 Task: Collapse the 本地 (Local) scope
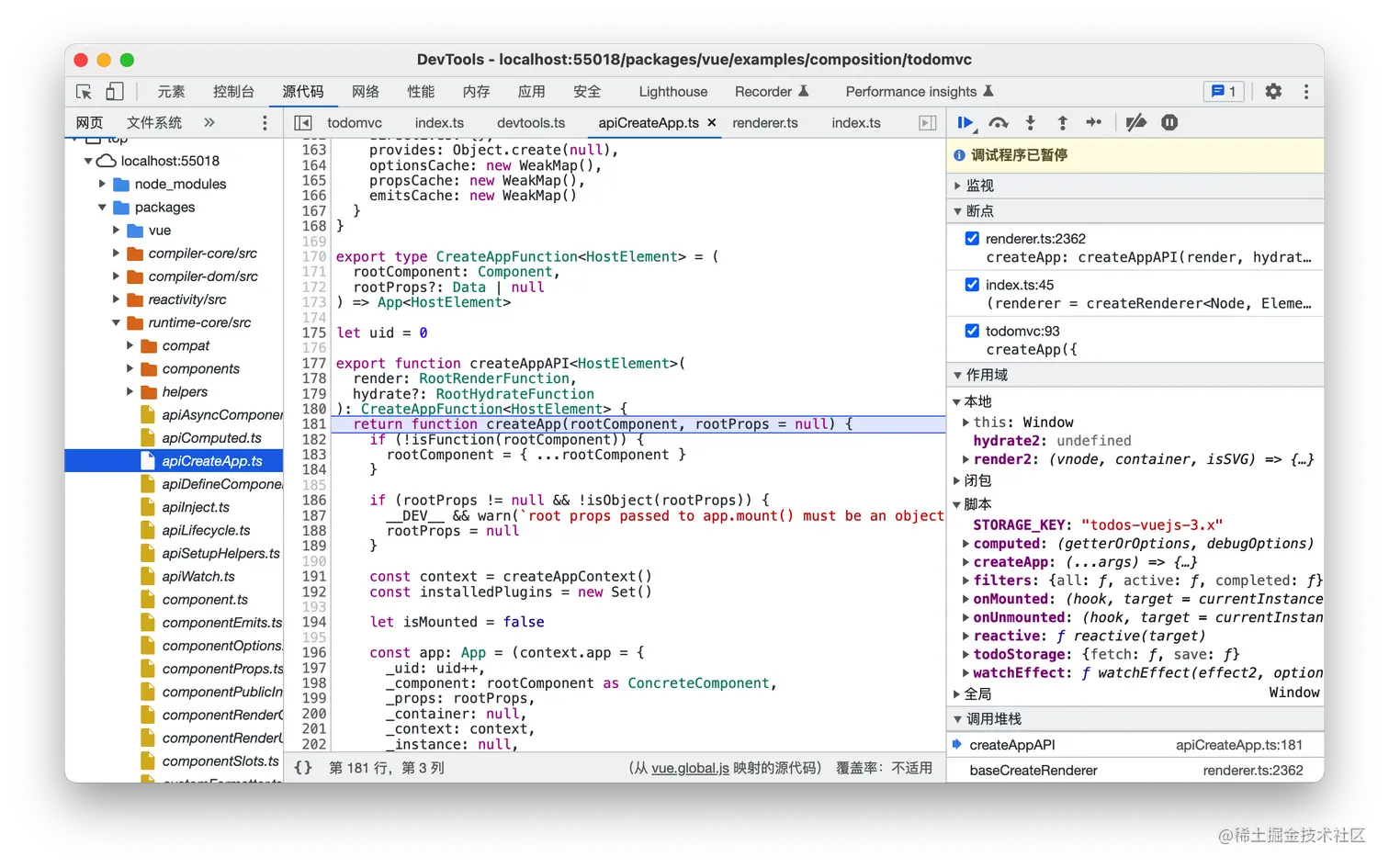[956, 401]
